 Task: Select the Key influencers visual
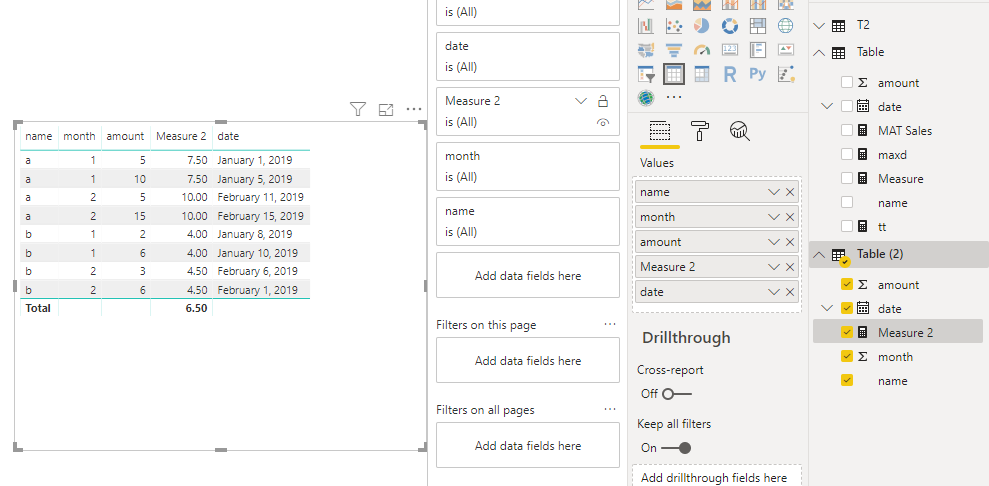785,74
